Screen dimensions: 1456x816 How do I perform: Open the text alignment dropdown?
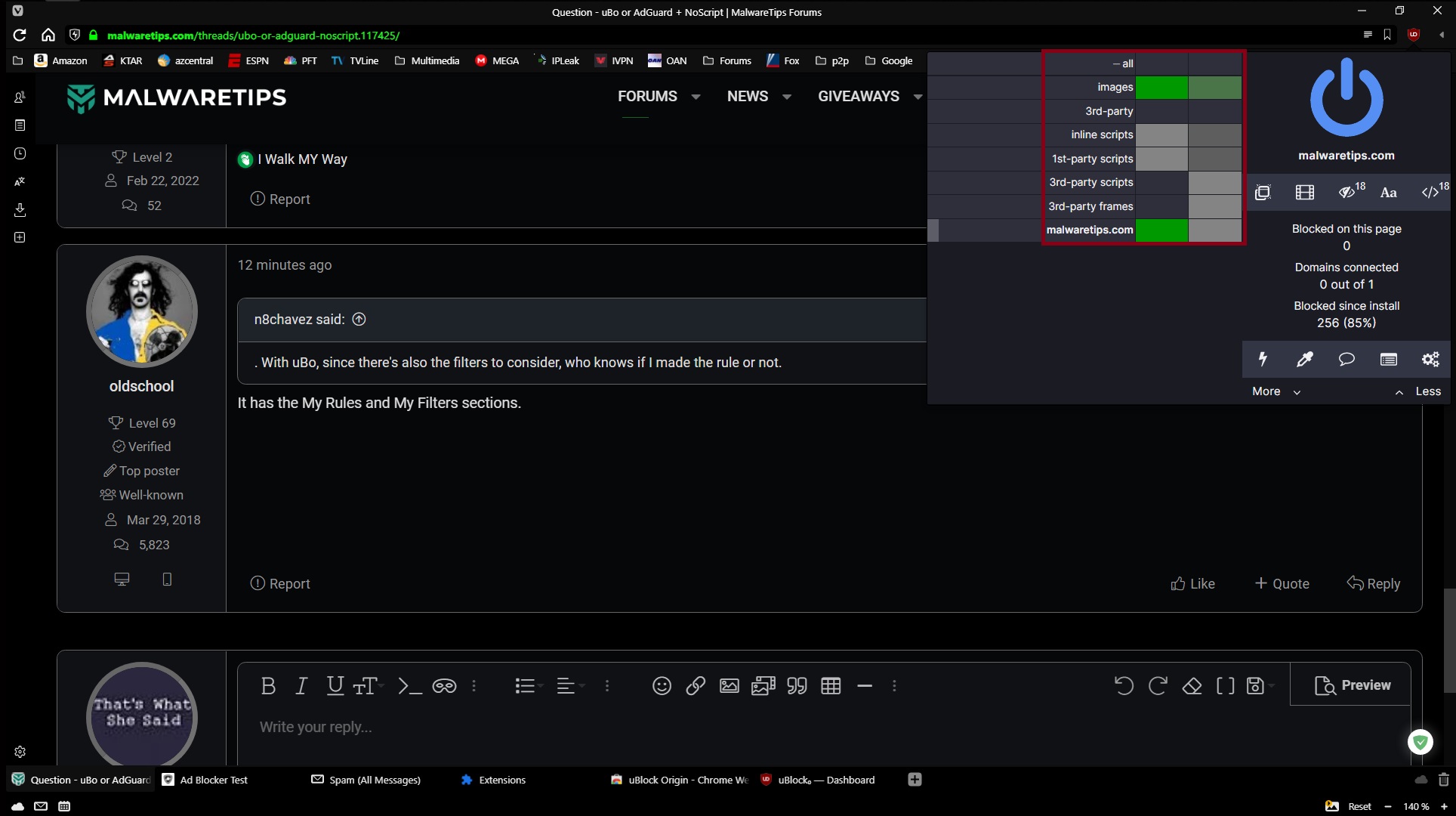570,686
